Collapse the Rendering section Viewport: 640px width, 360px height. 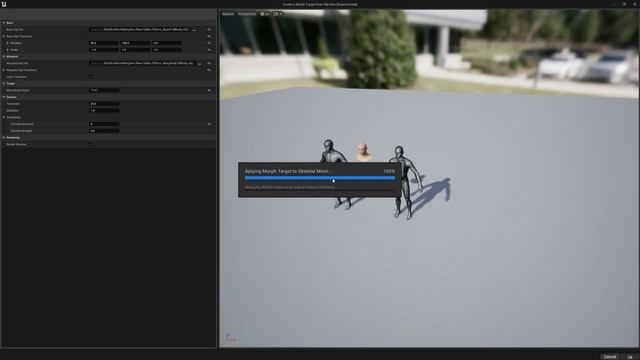tap(4, 138)
